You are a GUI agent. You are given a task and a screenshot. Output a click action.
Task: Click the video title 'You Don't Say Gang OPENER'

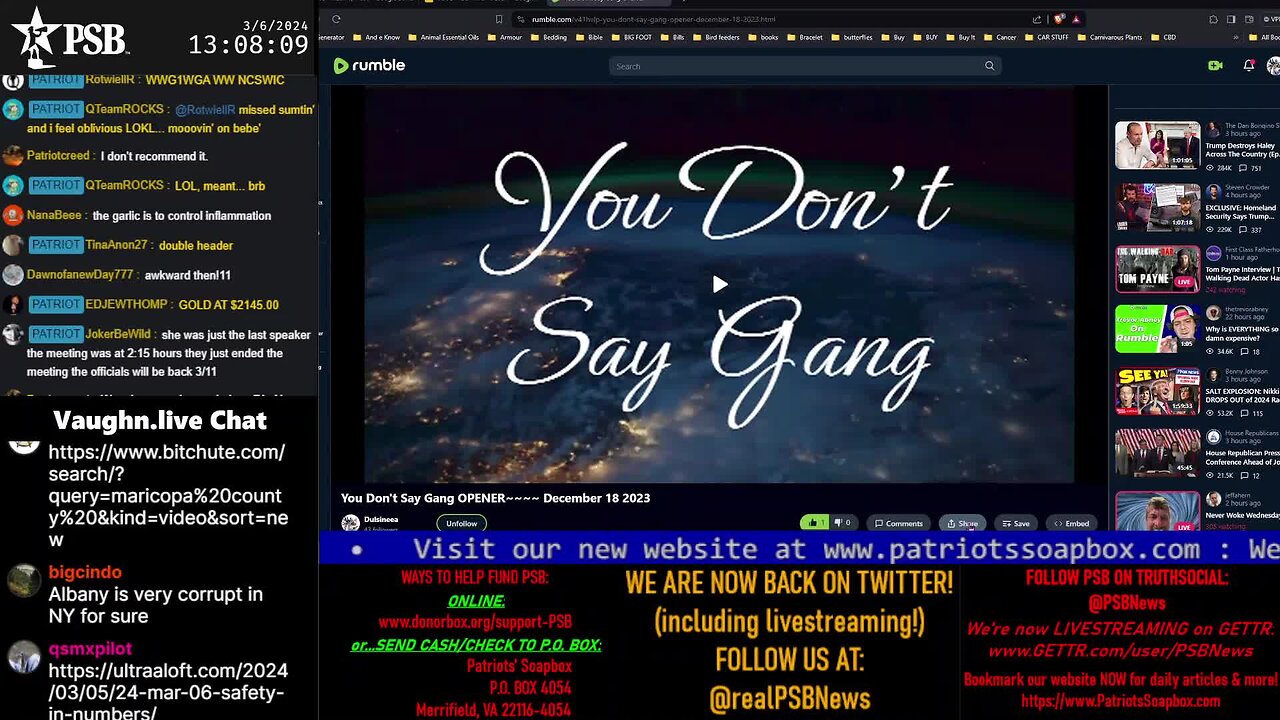[495, 498]
